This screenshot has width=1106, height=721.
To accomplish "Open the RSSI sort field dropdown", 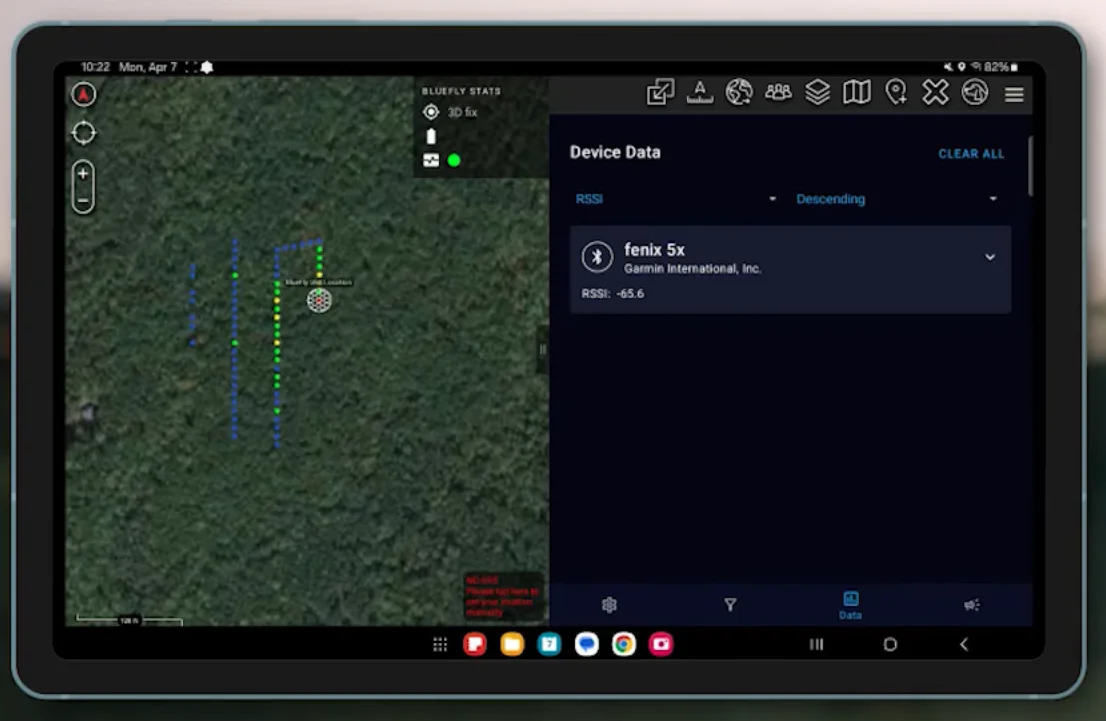I will [x=676, y=198].
